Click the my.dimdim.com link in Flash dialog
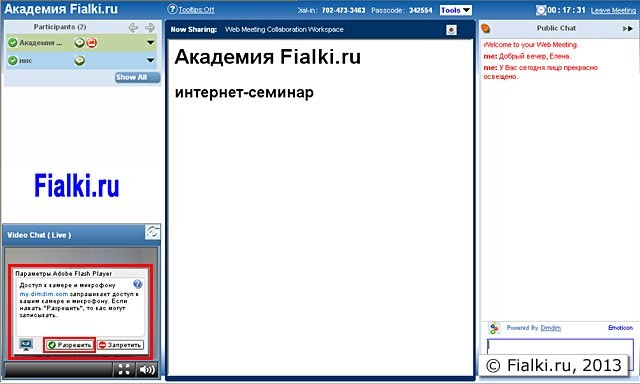 [x=44, y=294]
